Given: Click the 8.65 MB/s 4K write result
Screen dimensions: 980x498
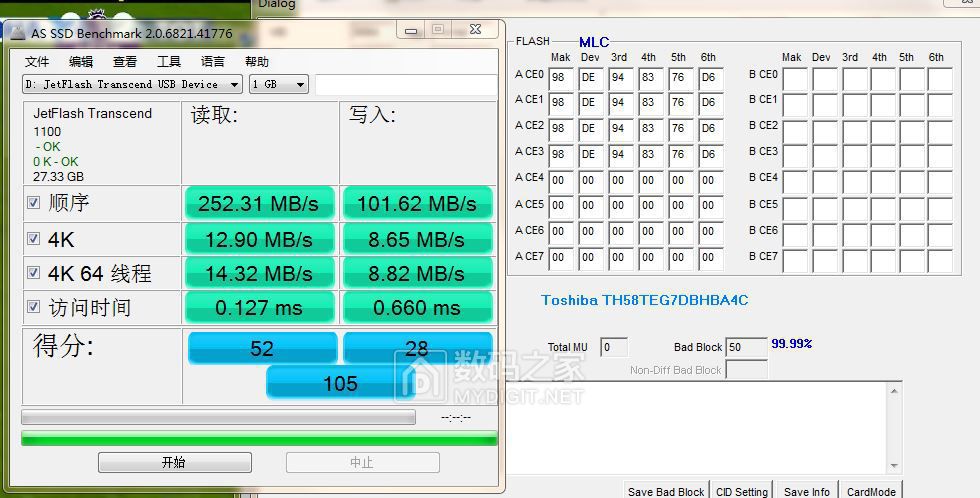Looking at the screenshot, I should pyautogui.click(x=418, y=239).
